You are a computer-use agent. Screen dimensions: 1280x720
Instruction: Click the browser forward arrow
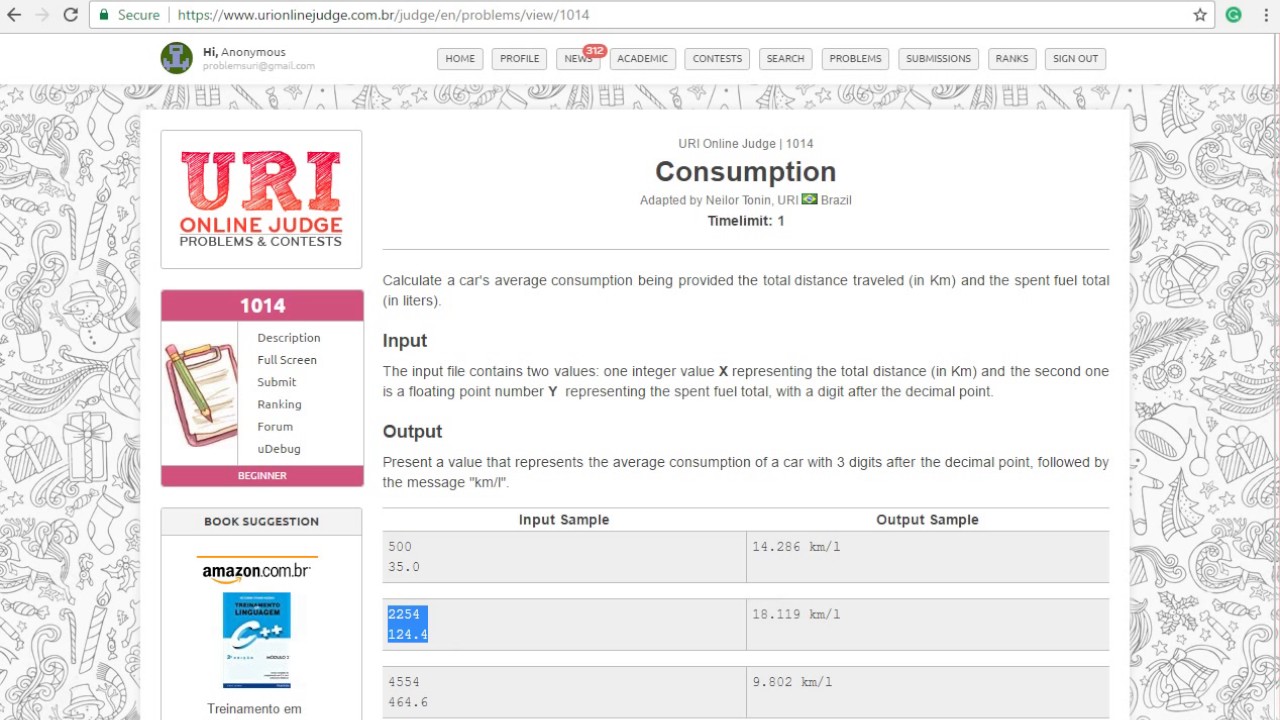(x=42, y=15)
